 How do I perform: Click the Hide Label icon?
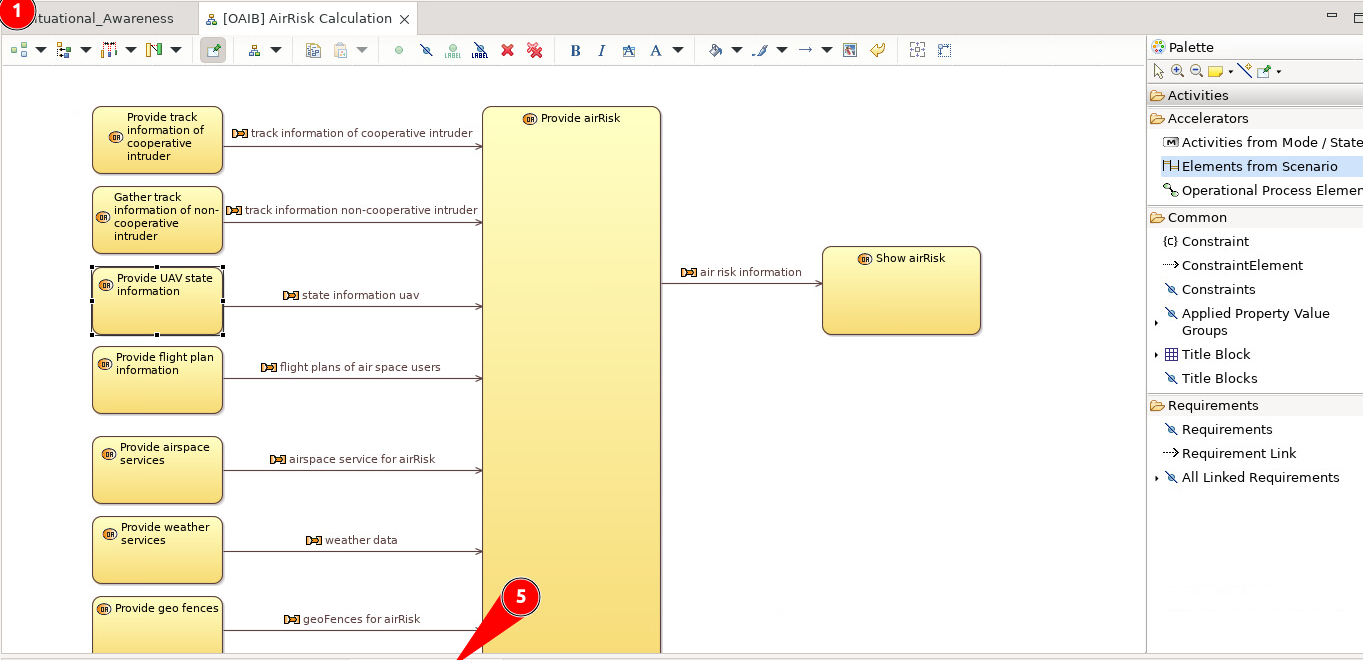tap(480, 50)
